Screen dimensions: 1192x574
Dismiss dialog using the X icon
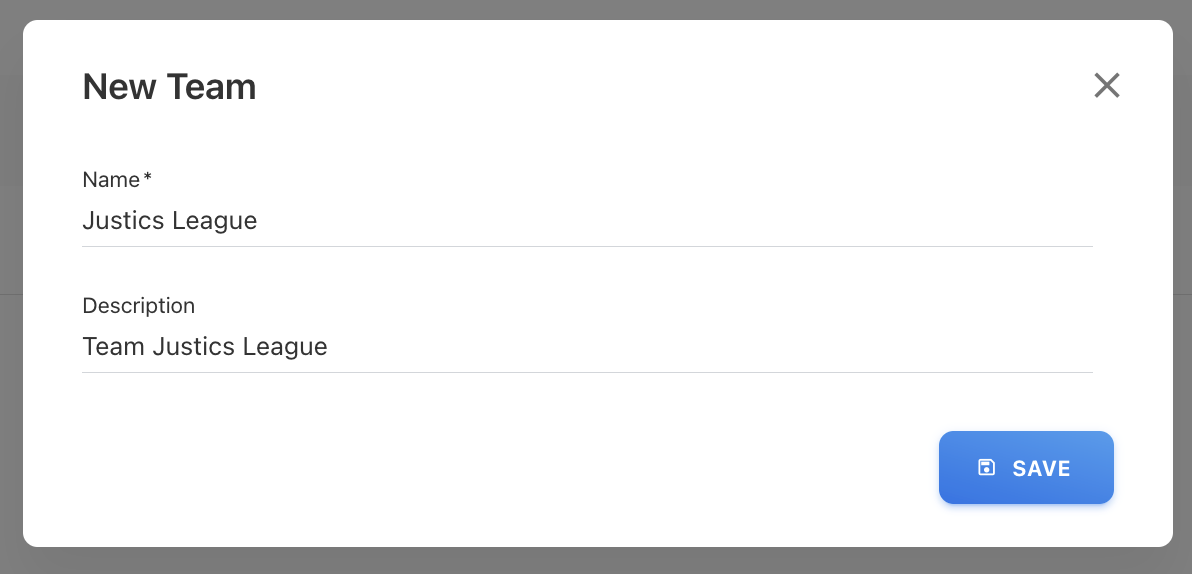coord(1106,86)
